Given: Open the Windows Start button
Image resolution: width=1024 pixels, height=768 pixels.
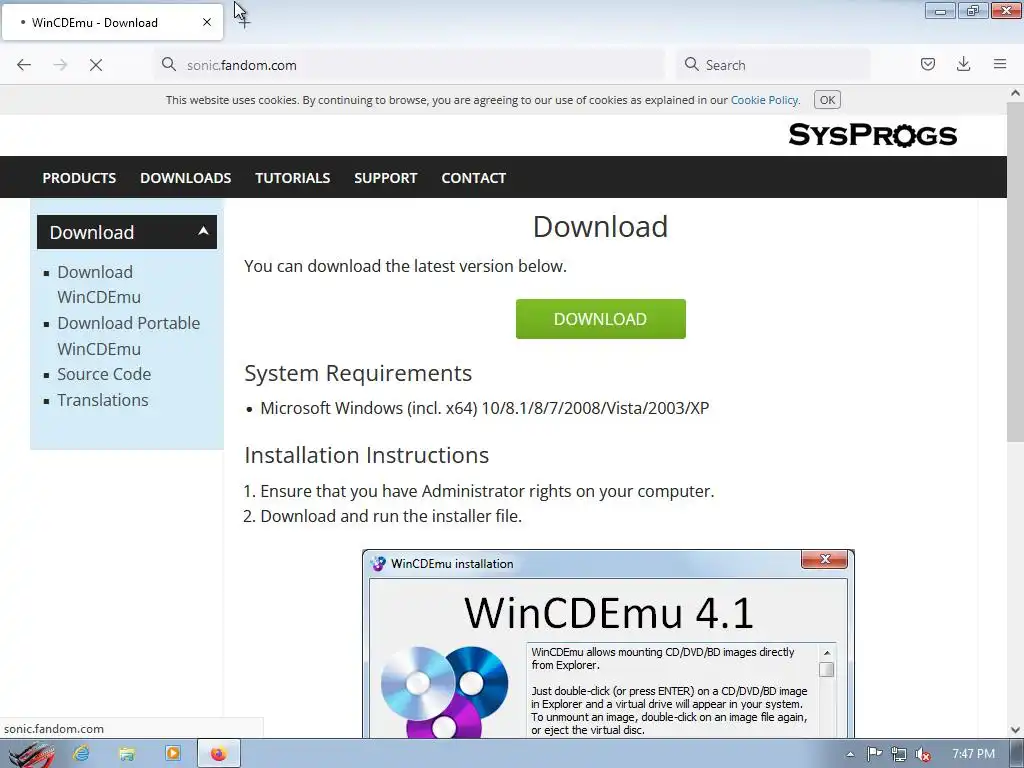Looking at the screenshot, I should pos(30,754).
